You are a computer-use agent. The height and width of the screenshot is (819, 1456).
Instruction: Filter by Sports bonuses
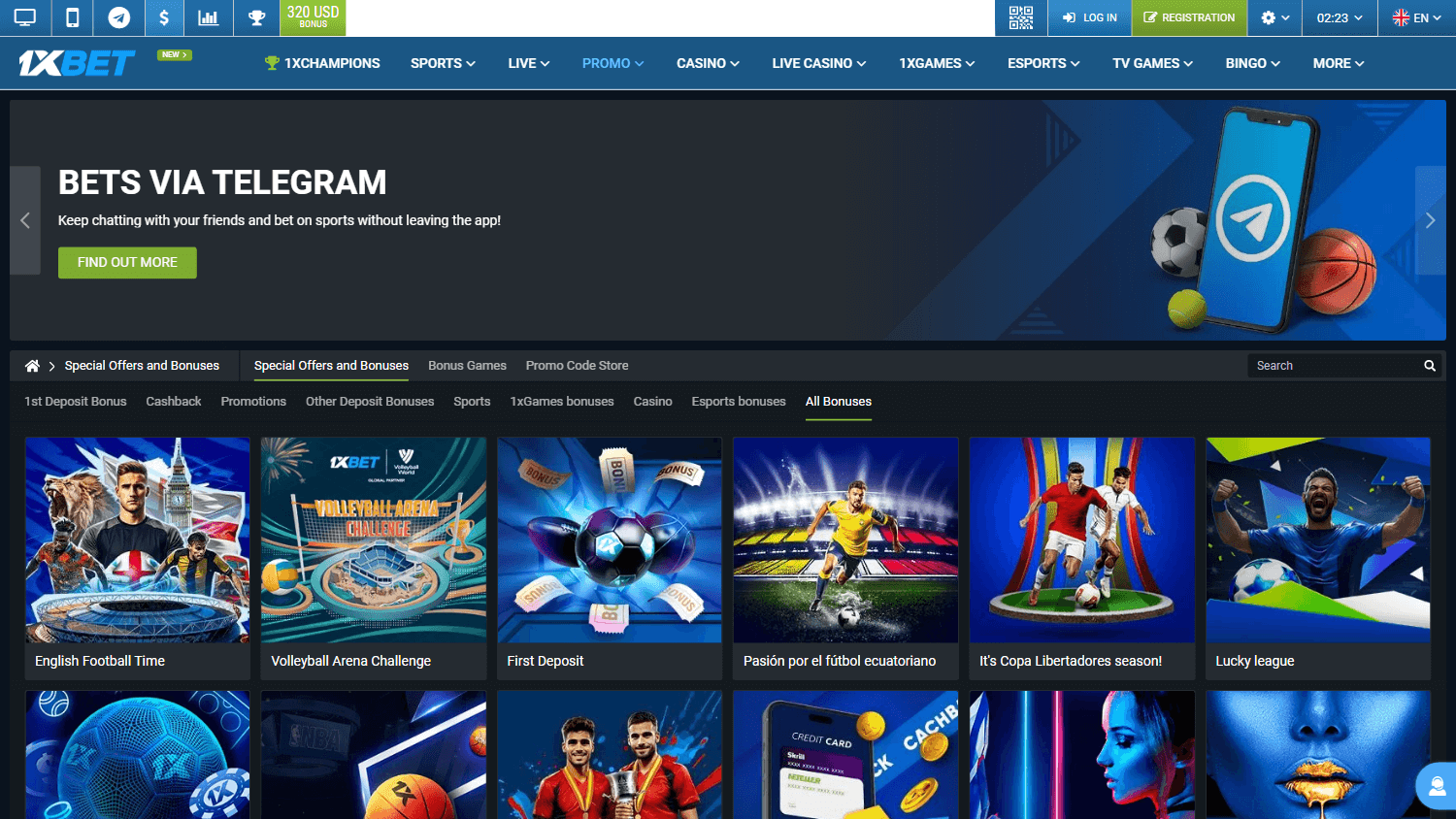(472, 402)
